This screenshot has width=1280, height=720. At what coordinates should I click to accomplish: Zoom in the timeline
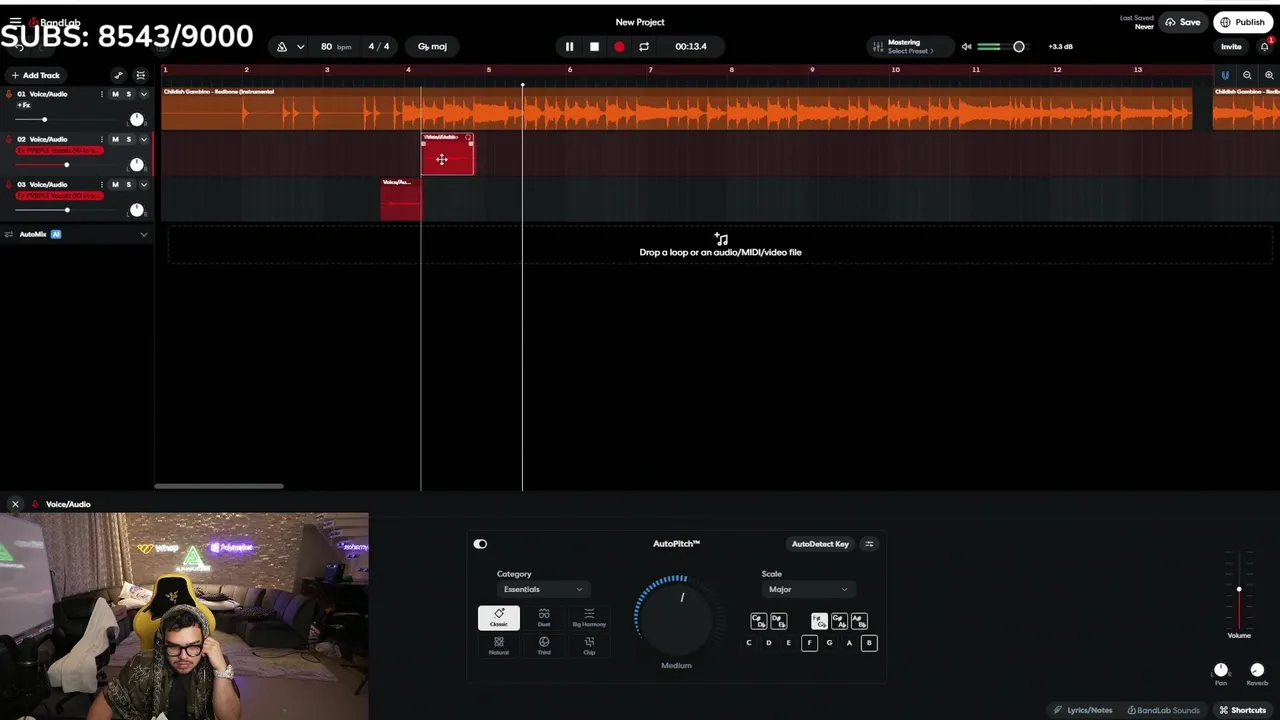click(x=1269, y=75)
